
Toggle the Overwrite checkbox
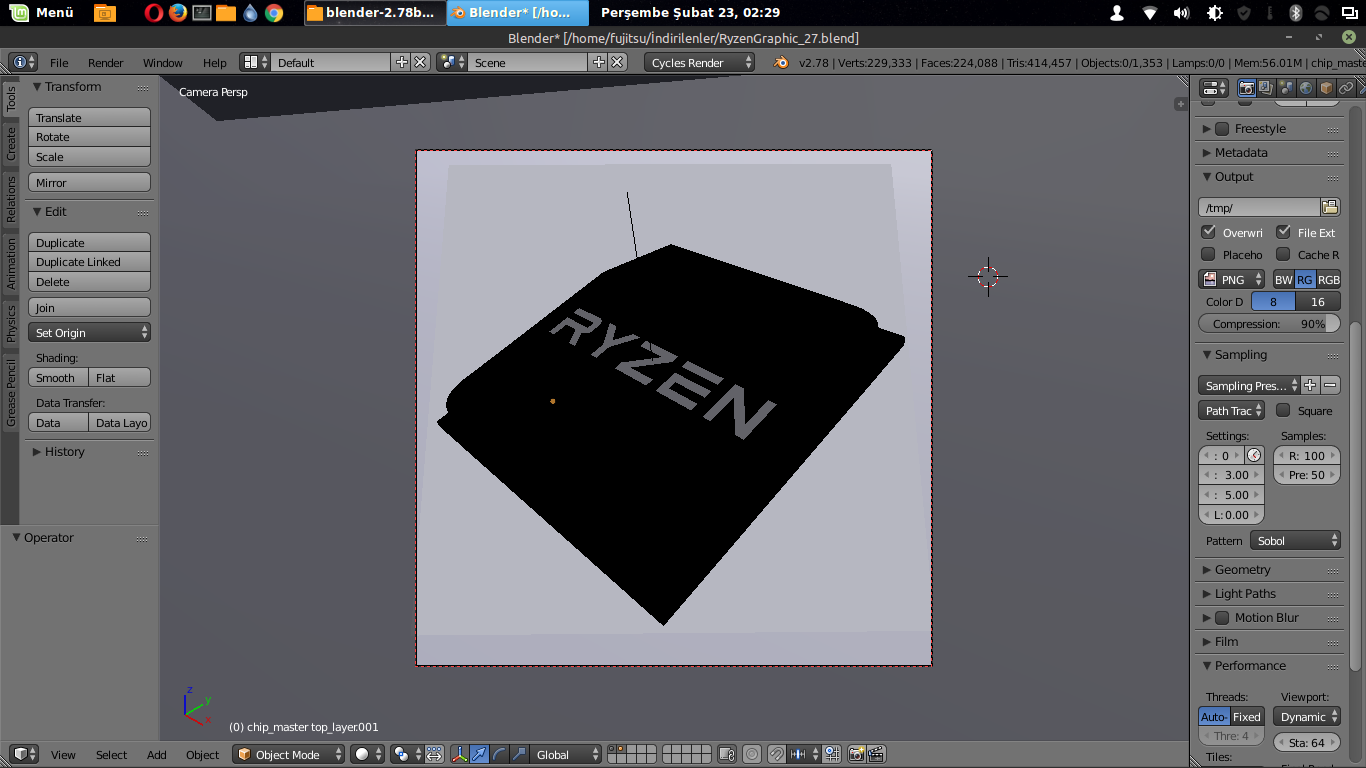1208,232
